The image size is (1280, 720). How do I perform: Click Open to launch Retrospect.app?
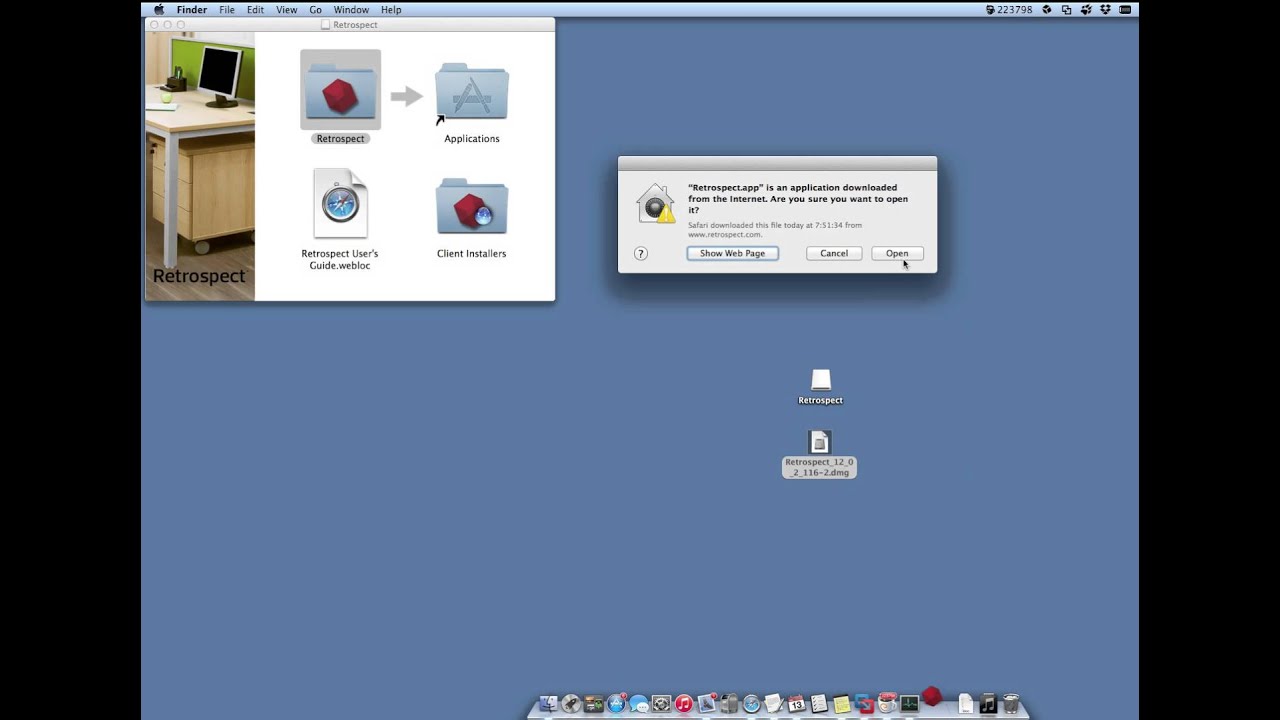(897, 253)
